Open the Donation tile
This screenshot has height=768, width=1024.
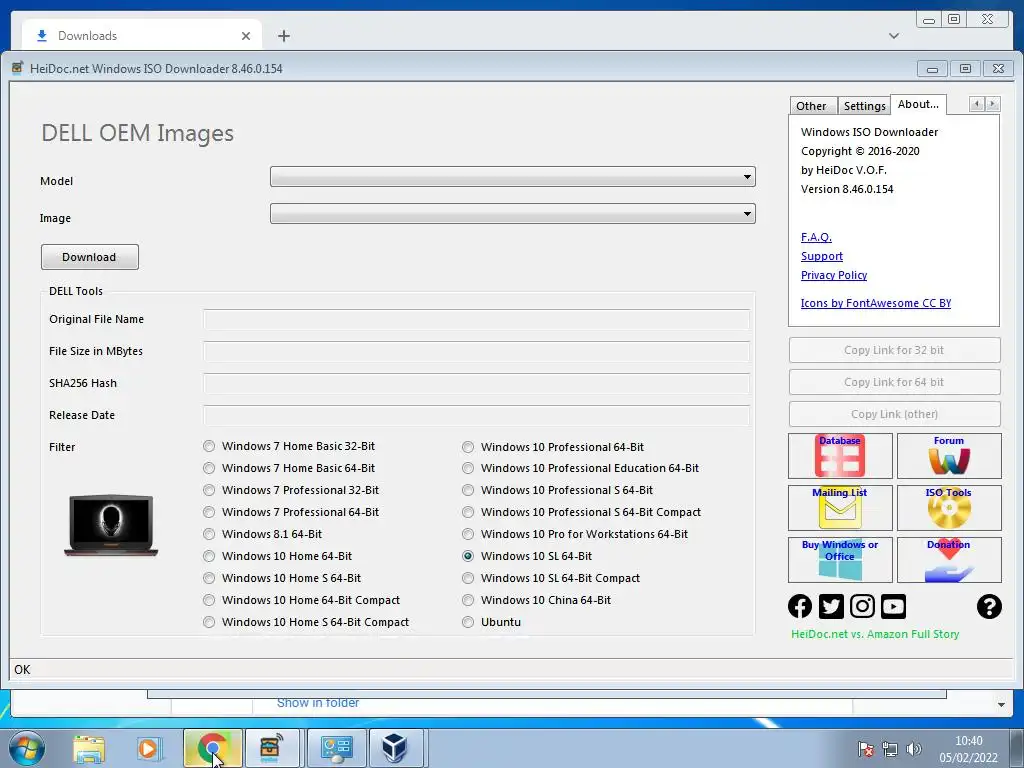pos(949,560)
